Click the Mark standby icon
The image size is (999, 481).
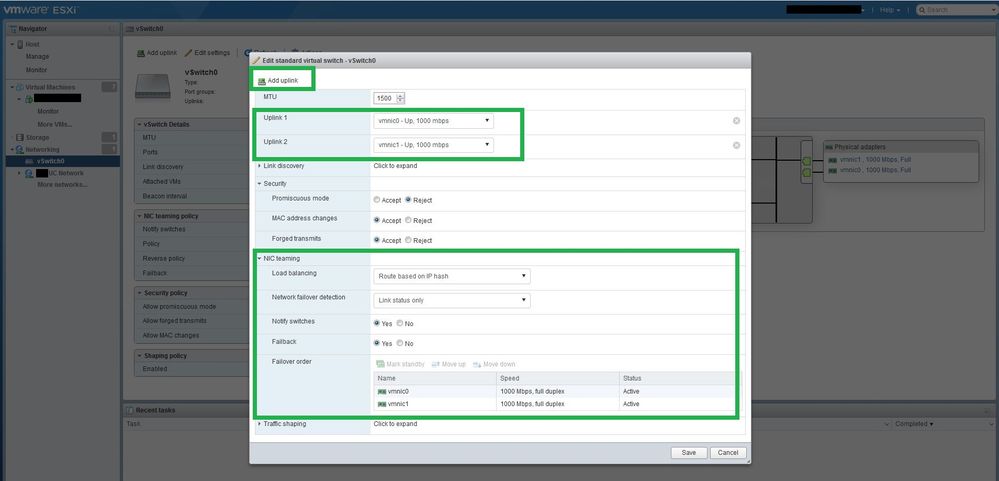pyautogui.click(x=380, y=364)
